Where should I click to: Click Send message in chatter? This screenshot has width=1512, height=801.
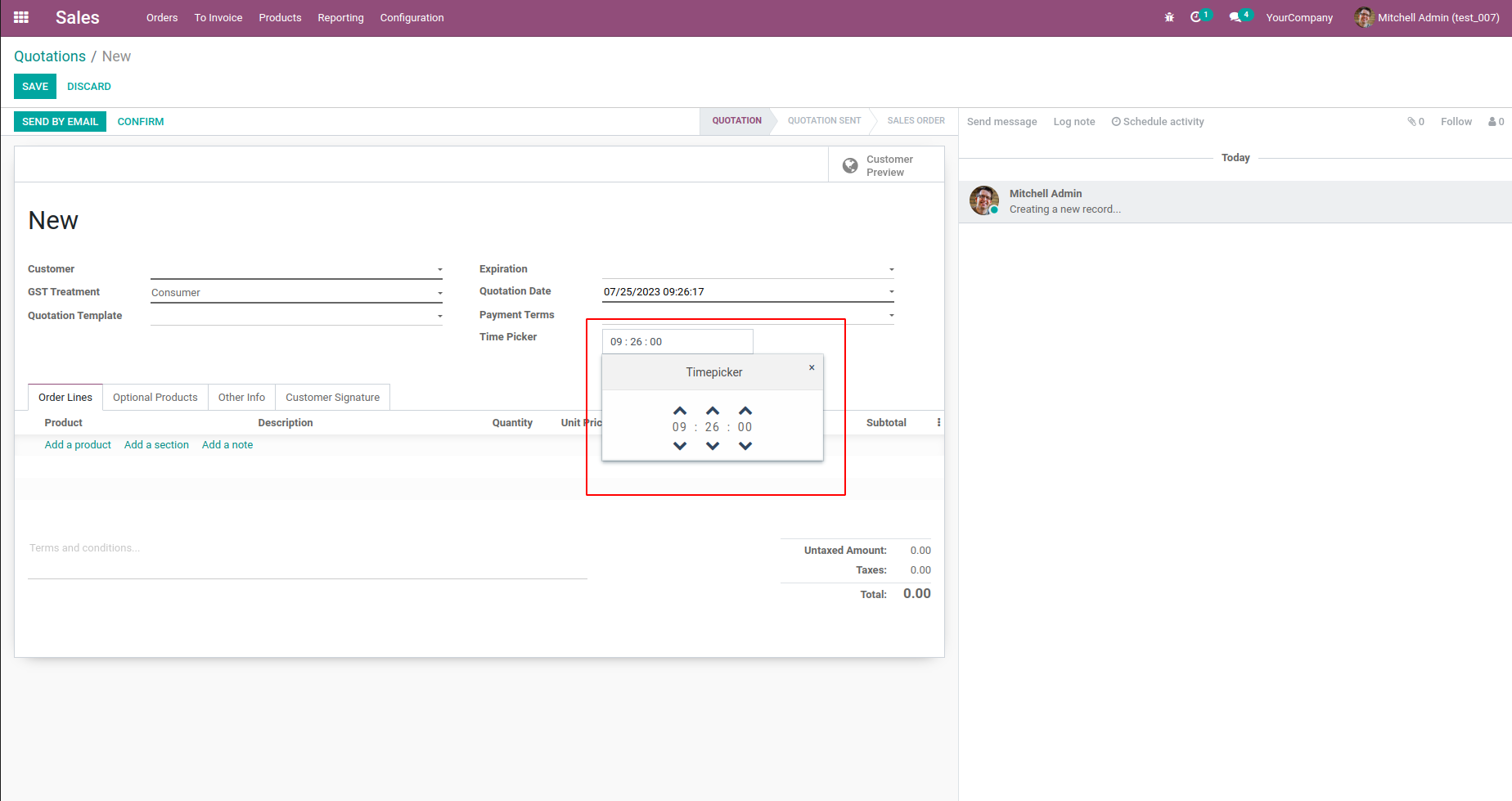1001,122
